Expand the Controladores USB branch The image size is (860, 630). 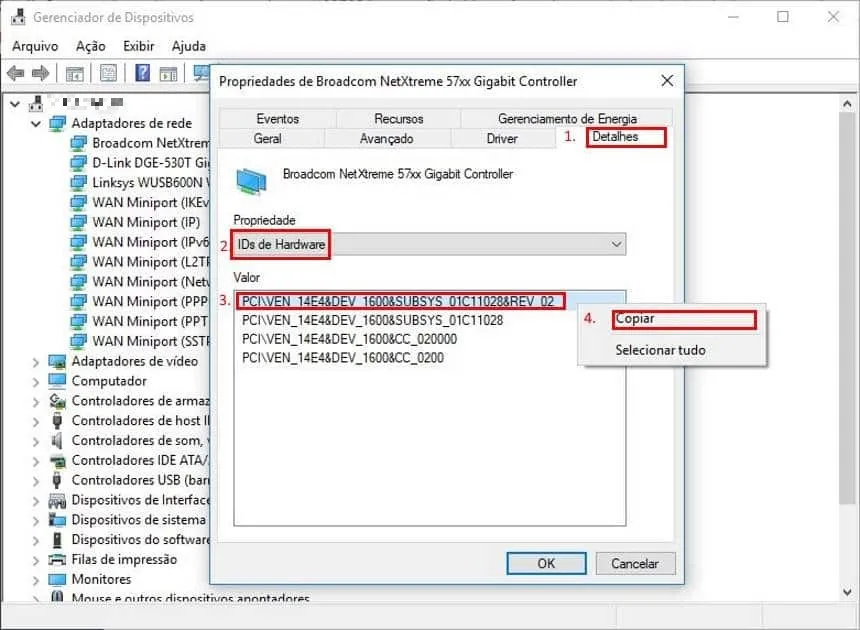click(x=36, y=481)
